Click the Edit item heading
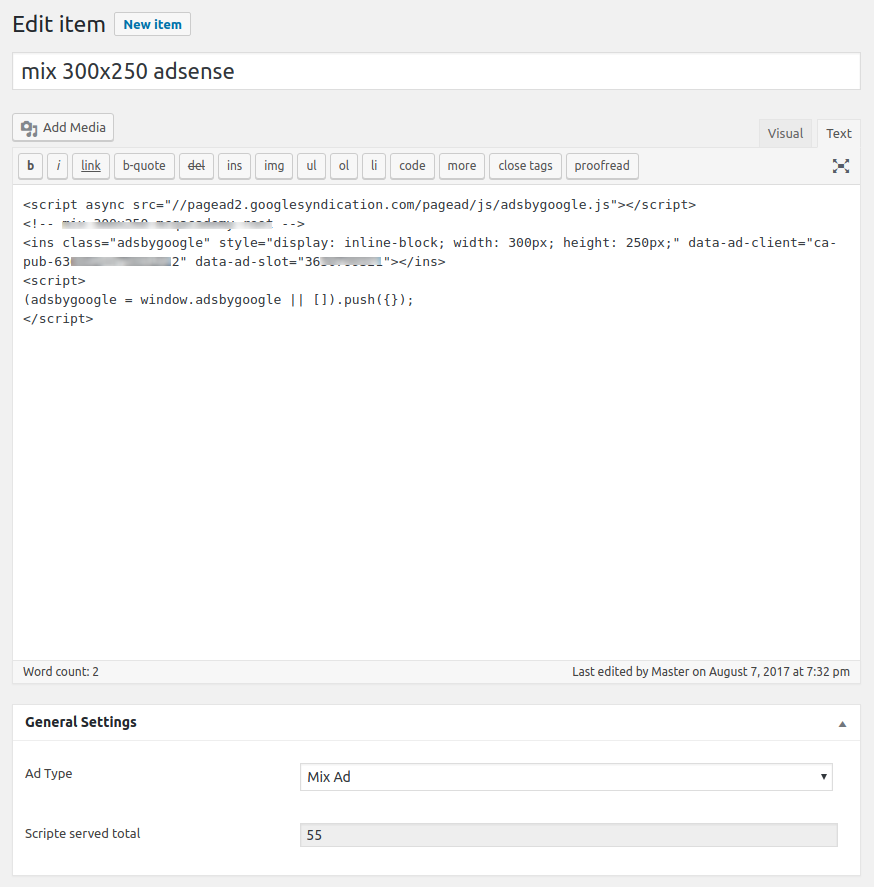Image resolution: width=874 pixels, height=887 pixels. click(59, 24)
